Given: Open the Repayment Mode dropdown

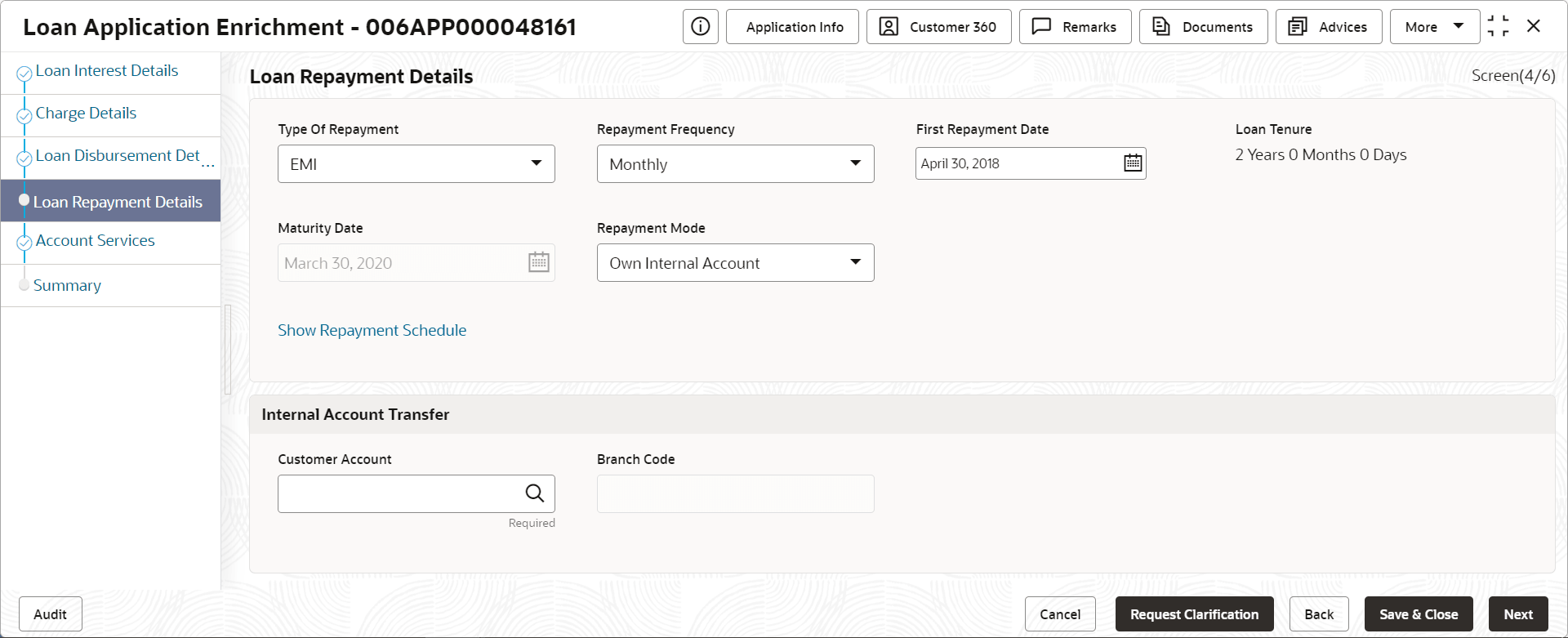Looking at the screenshot, I should [855, 262].
